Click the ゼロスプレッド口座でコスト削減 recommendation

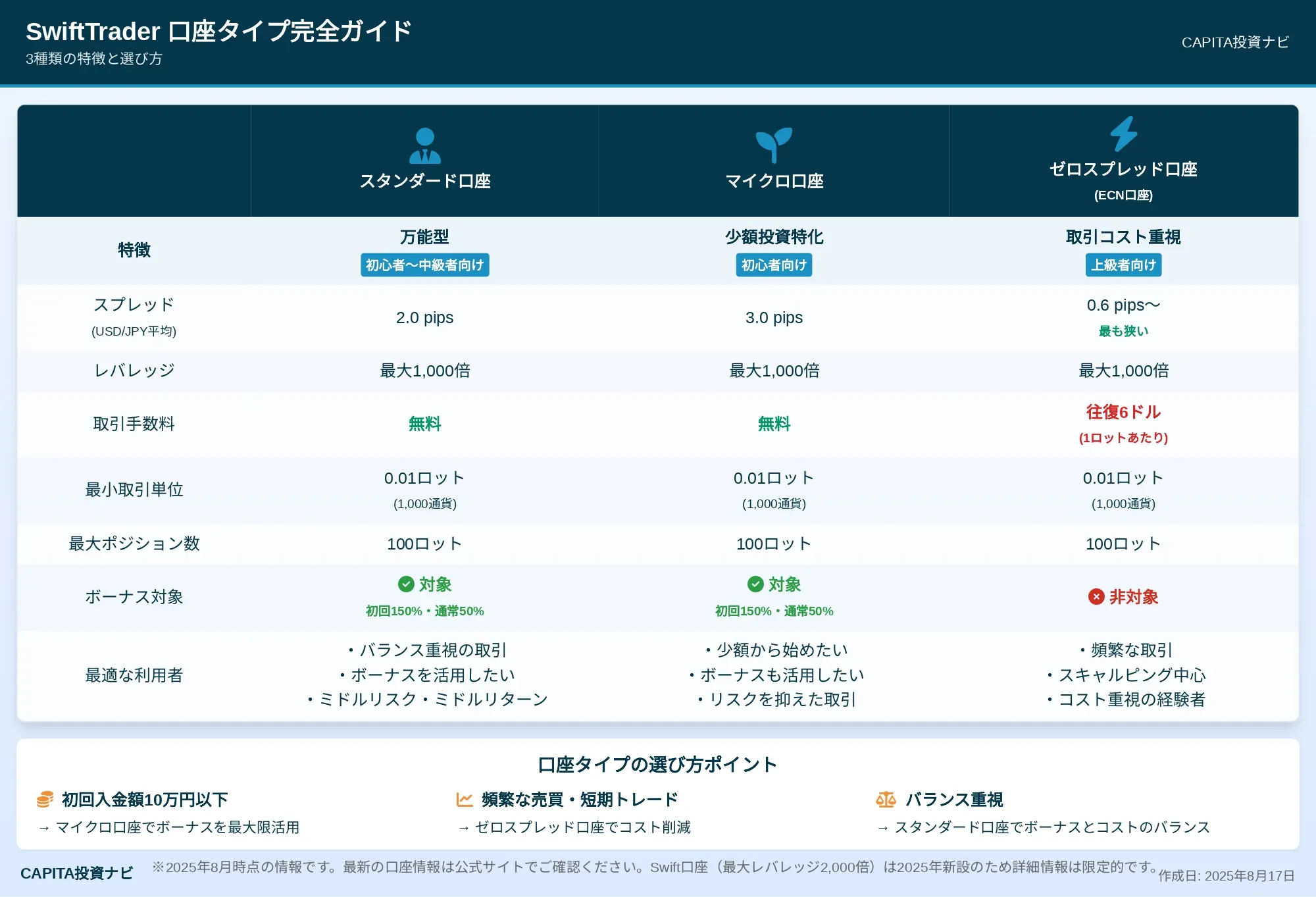pyautogui.click(x=574, y=827)
